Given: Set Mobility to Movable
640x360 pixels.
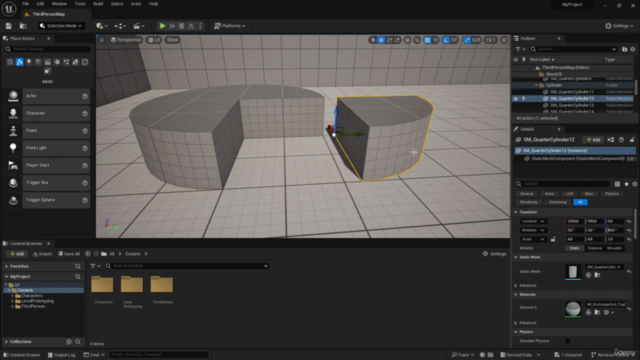Looking at the screenshot, I should (614, 248).
